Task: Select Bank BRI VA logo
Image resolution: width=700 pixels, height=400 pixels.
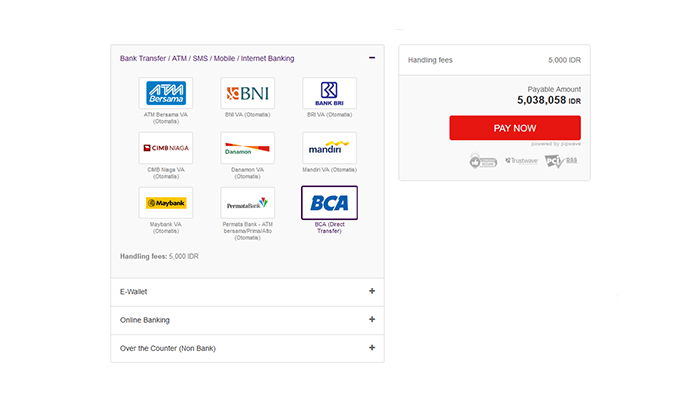Action: 329,93
